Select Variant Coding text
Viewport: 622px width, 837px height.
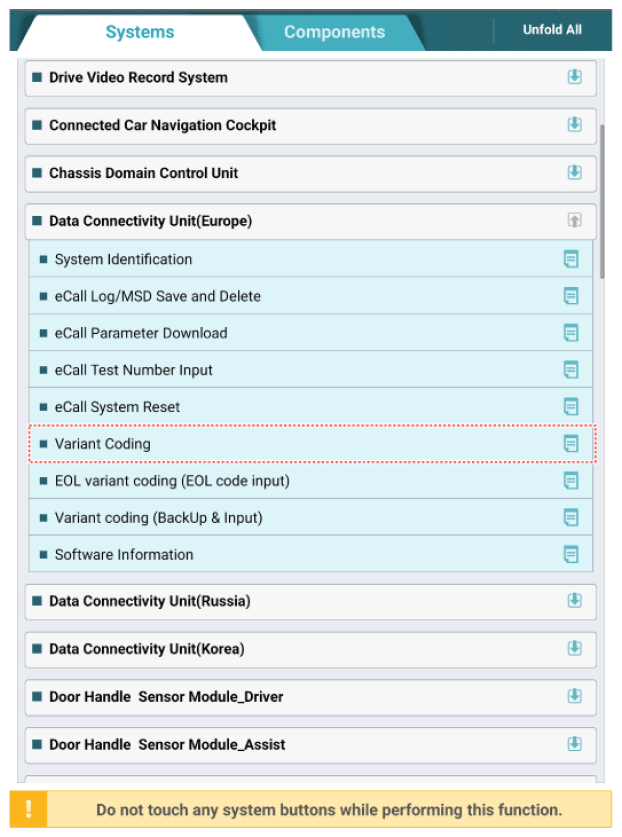[x=103, y=444]
